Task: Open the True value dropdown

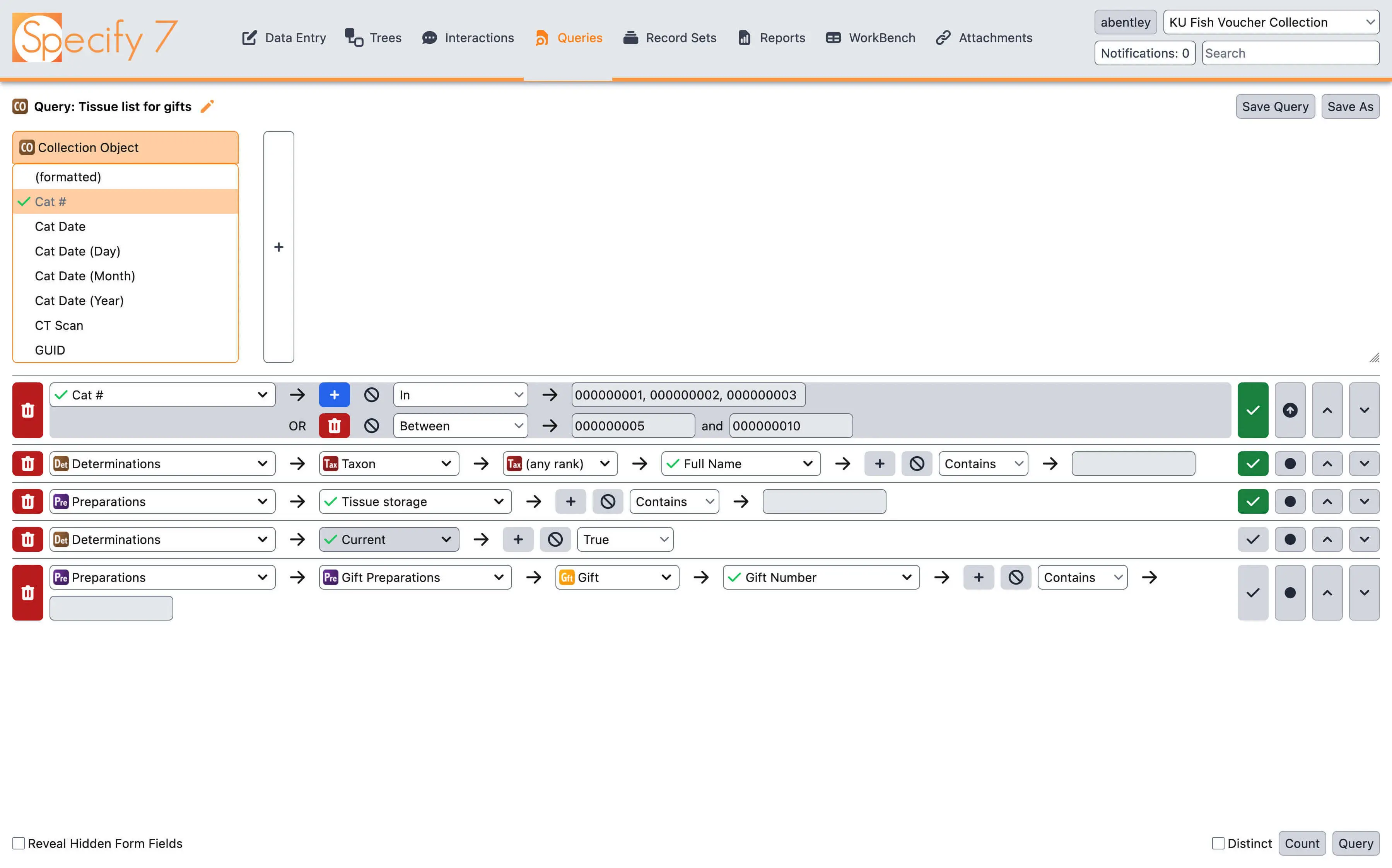Action: [624, 540]
